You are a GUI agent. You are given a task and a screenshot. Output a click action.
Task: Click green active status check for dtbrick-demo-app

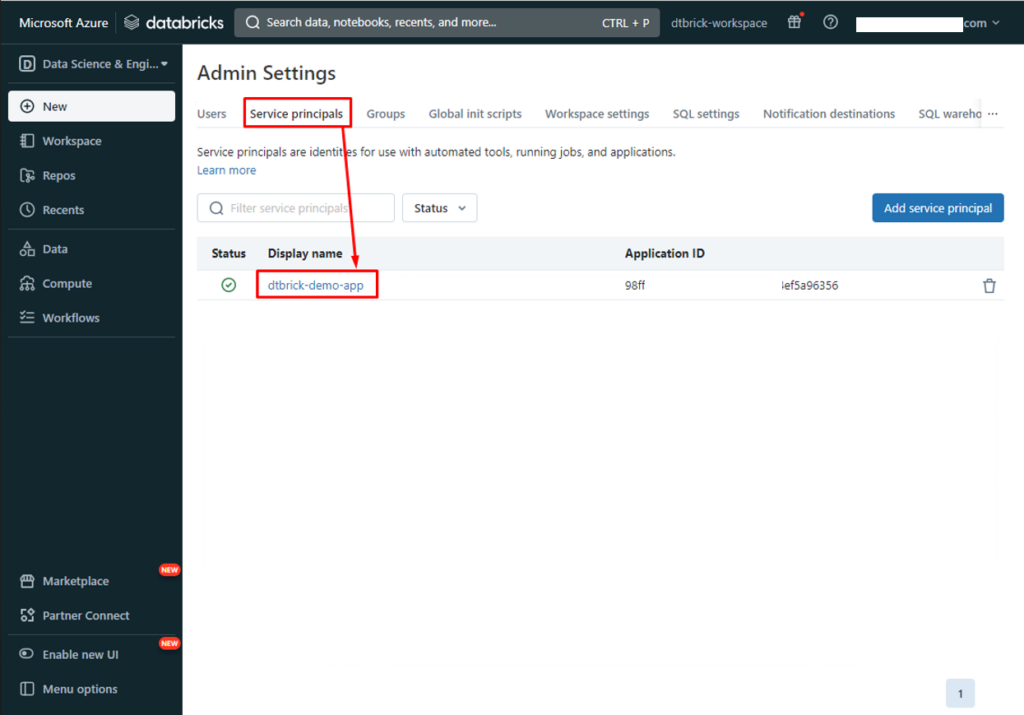point(229,285)
